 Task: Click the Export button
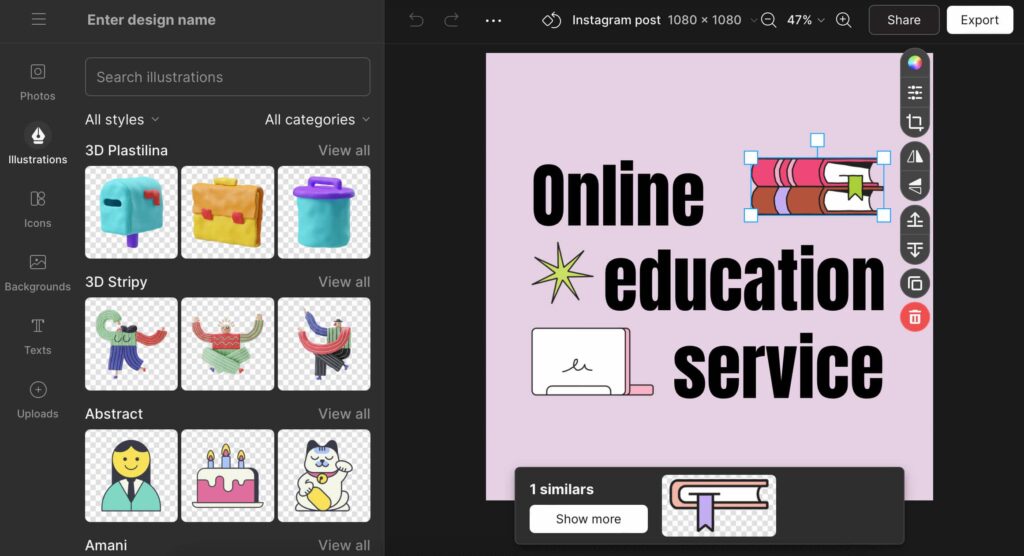click(x=979, y=20)
